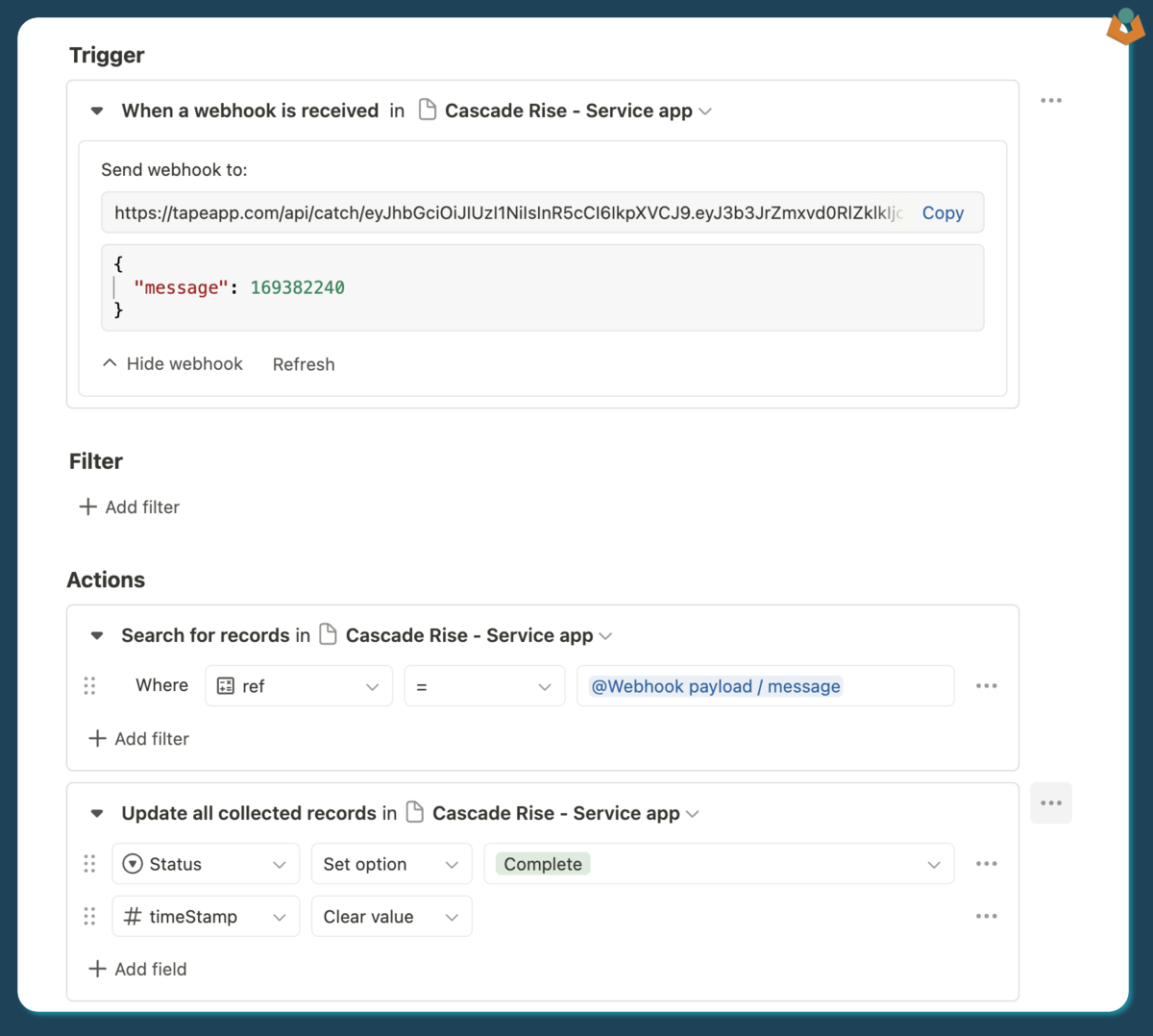This screenshot has width=1153, height=1036.
Task: Open the equals operator dropdown
Action: click(484, 686)
